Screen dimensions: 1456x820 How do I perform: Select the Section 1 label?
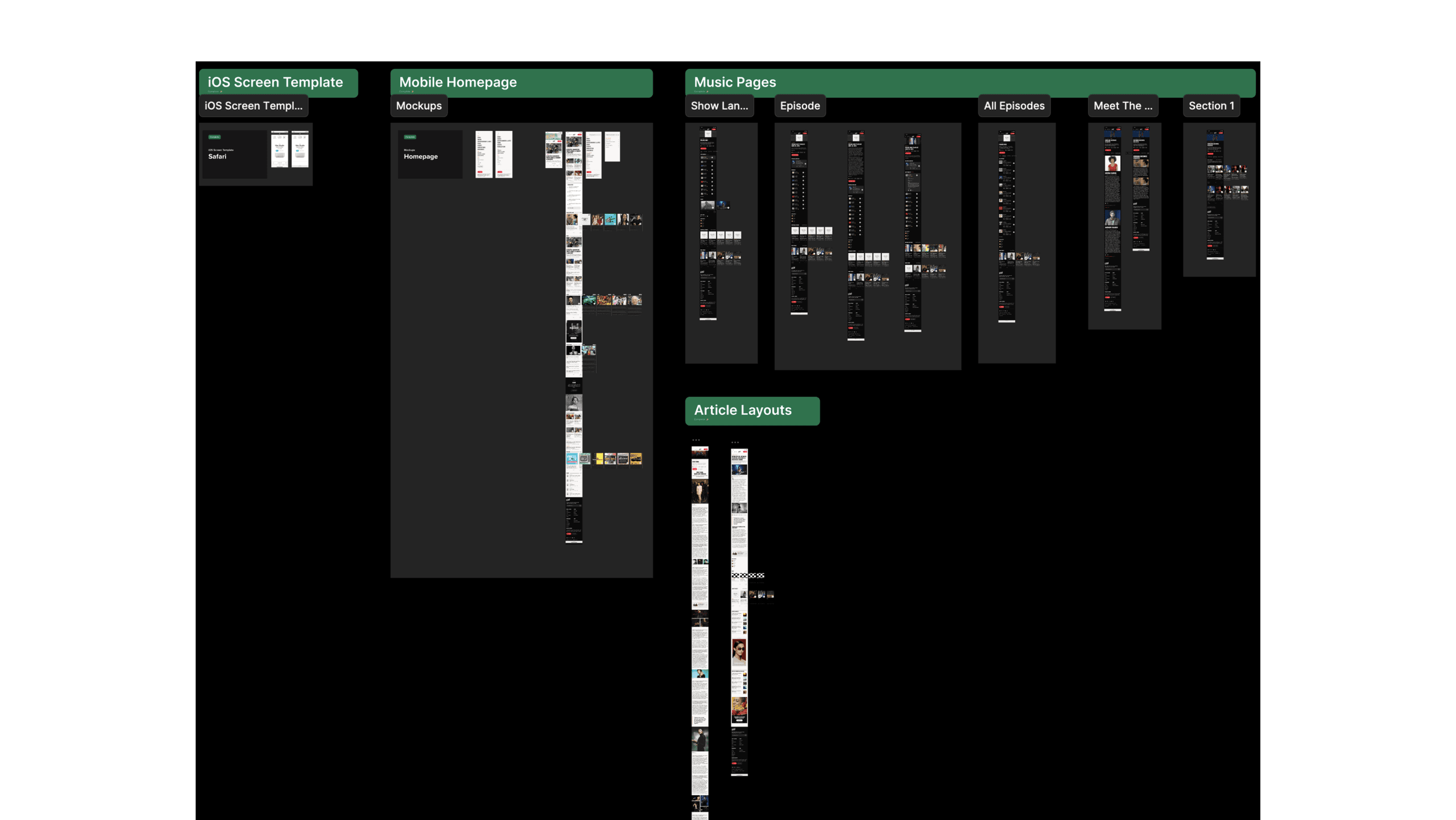(1211, 106)
